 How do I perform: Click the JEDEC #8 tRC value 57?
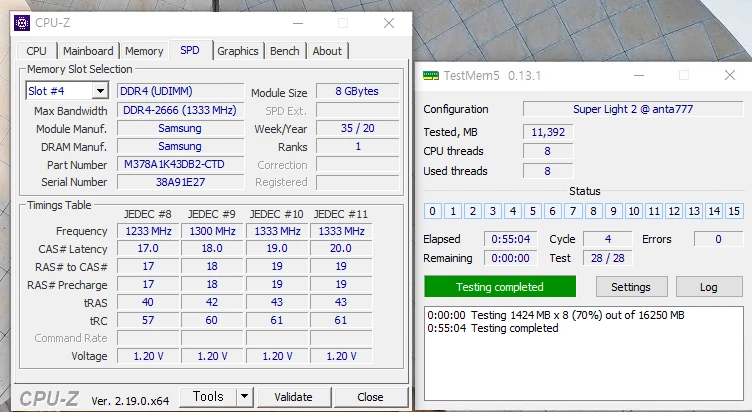[x=148, y=320]
